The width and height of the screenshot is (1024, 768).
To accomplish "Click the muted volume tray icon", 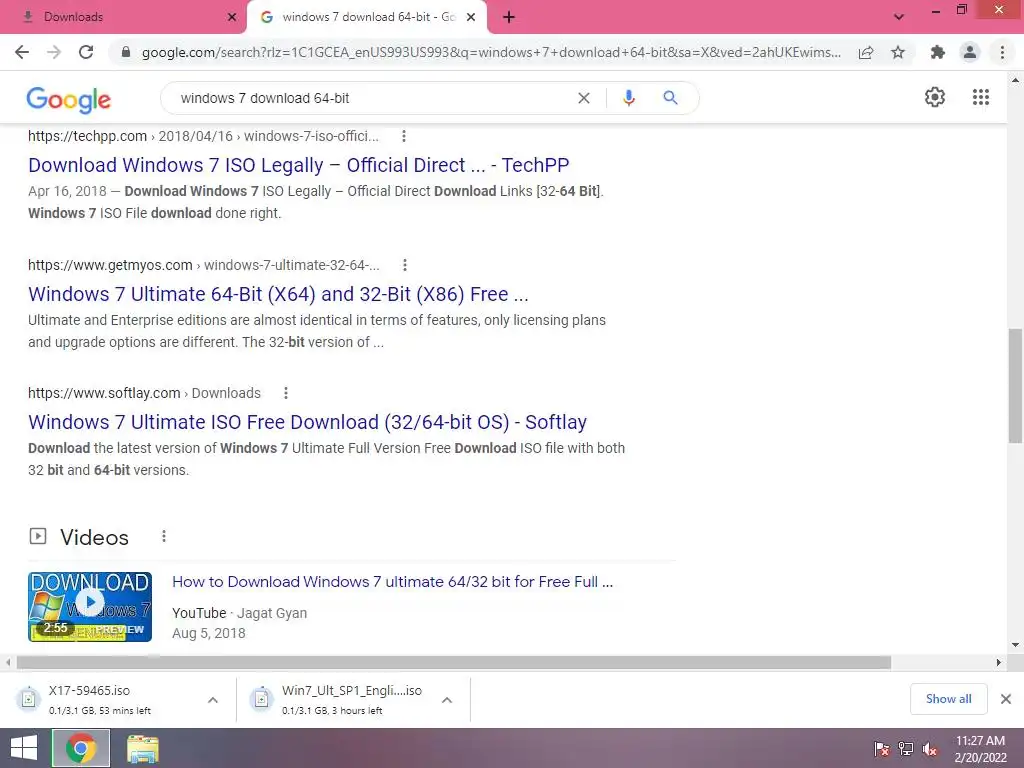I will point(930,748).
